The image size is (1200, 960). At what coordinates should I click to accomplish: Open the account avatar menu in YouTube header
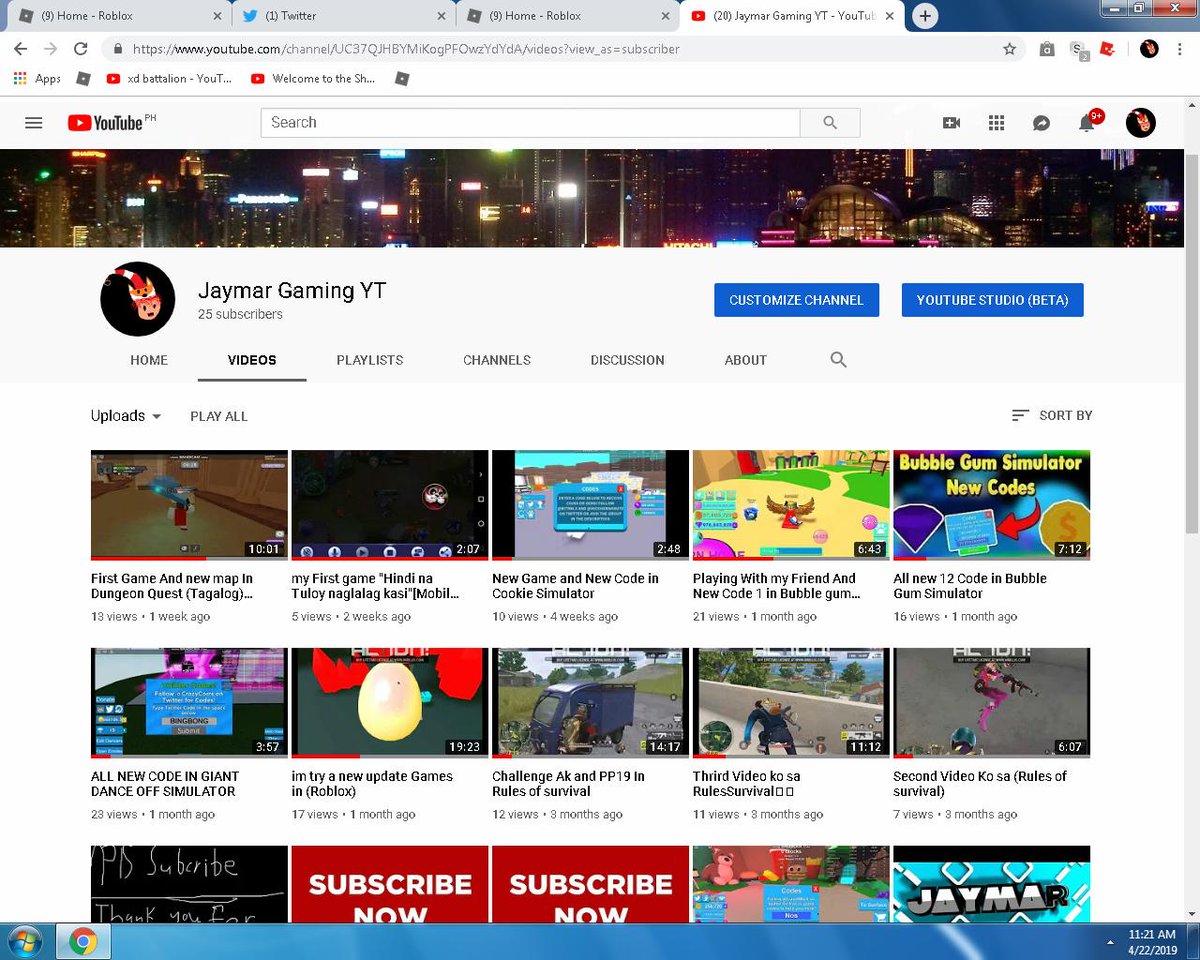(1140, 123)
